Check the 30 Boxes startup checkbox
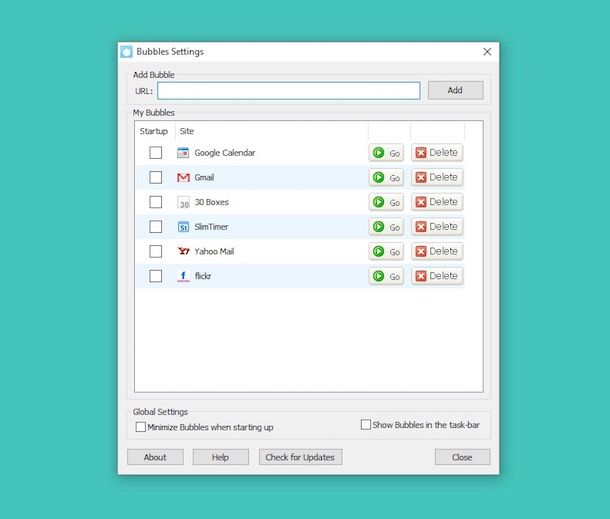This screenshot has width=610, height=519. (x=156, y=202)
